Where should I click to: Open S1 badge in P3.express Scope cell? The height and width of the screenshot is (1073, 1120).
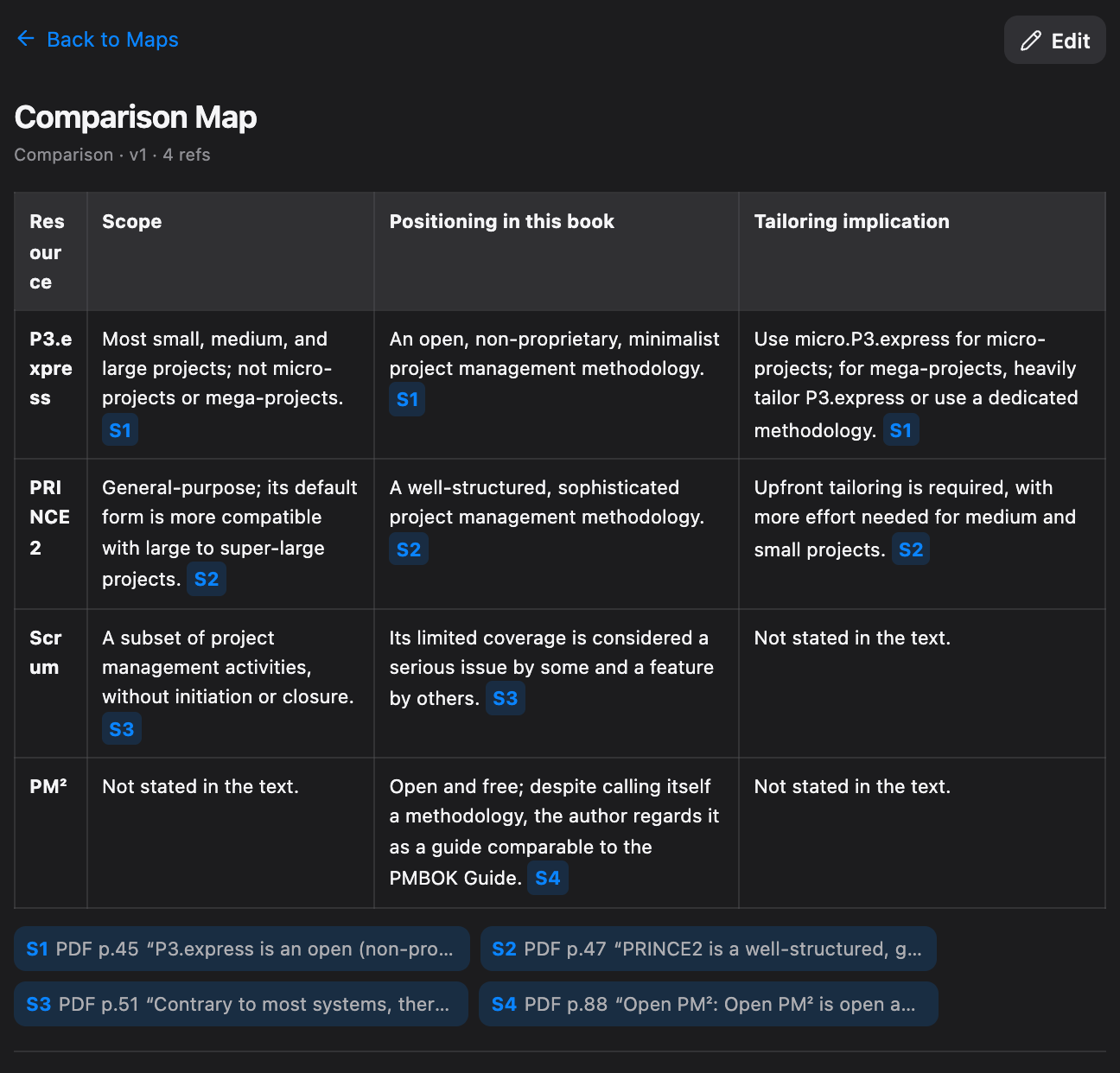point(120,430)
